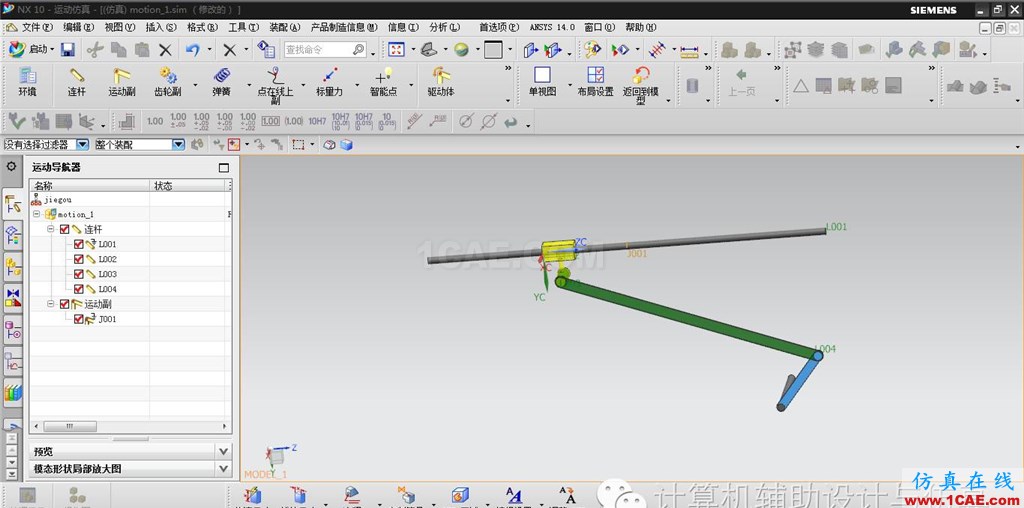
Task: Click the blue link L004 in viewport
Action: (x=800, y=382)
